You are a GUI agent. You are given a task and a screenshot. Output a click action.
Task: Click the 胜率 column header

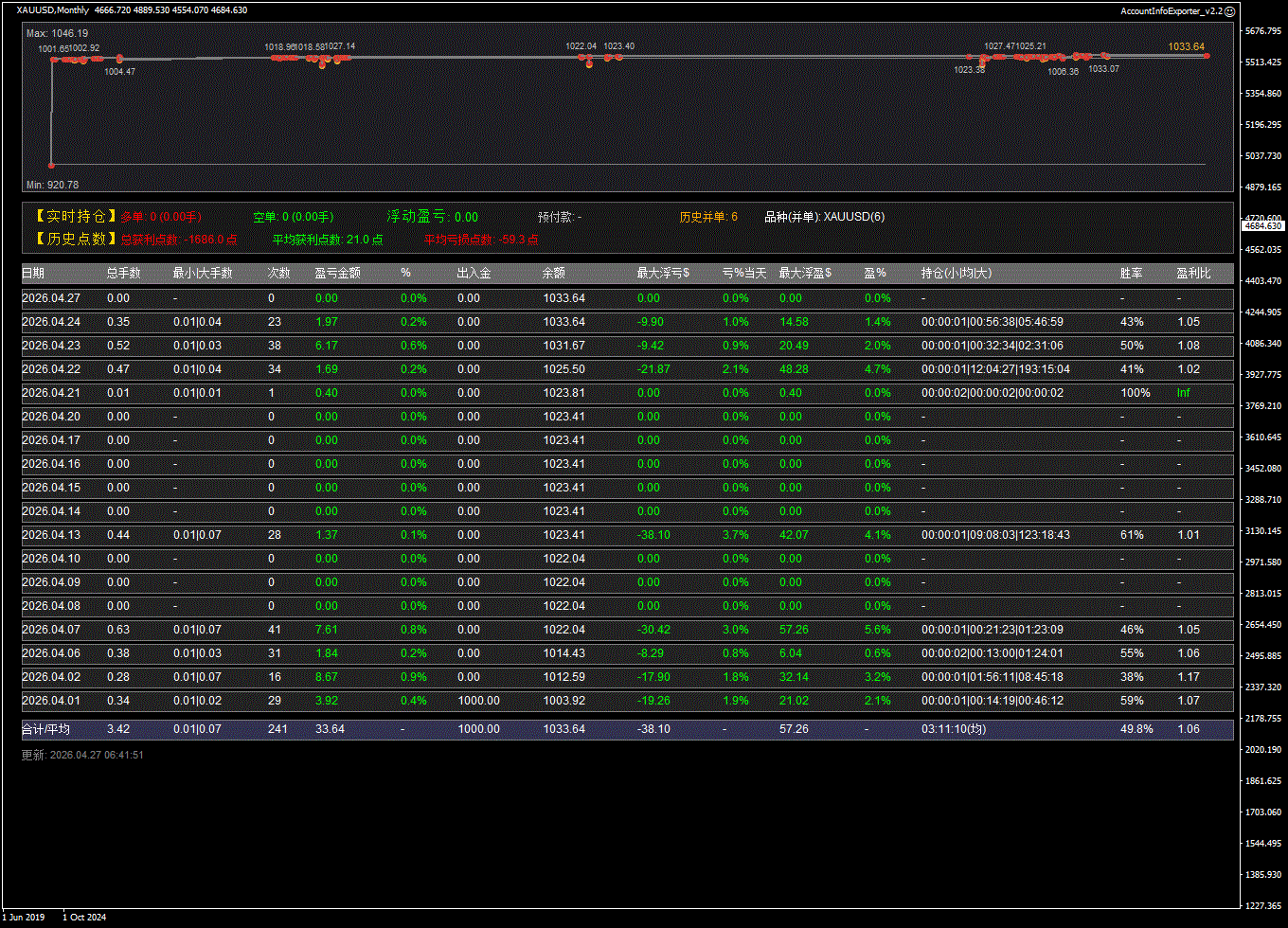[1131, 274]
